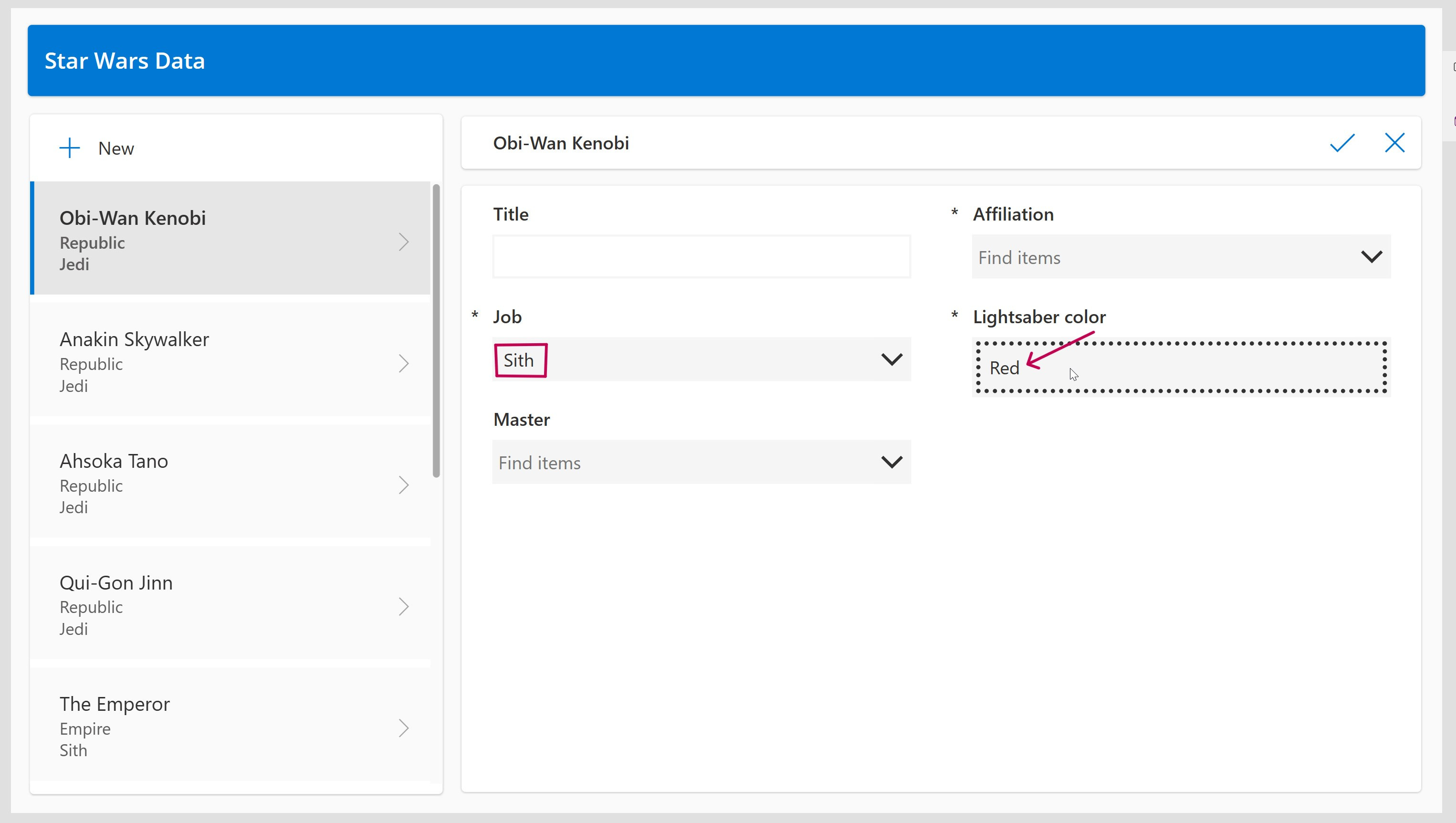Click the chevron arrow for The Emperor

click(x=404, y=728)
